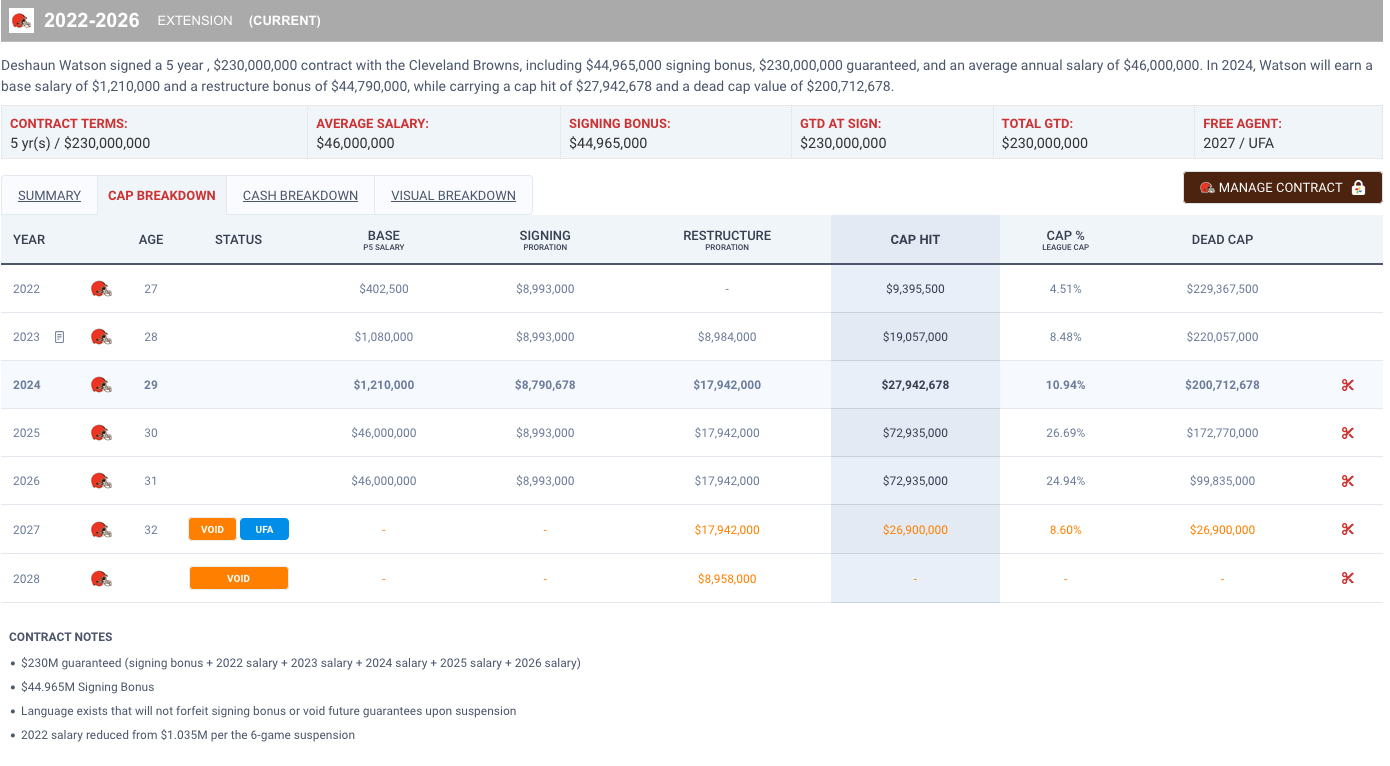
Task: Click 2025 cap percent 26.69%
Action: [x=1065, y=433]
